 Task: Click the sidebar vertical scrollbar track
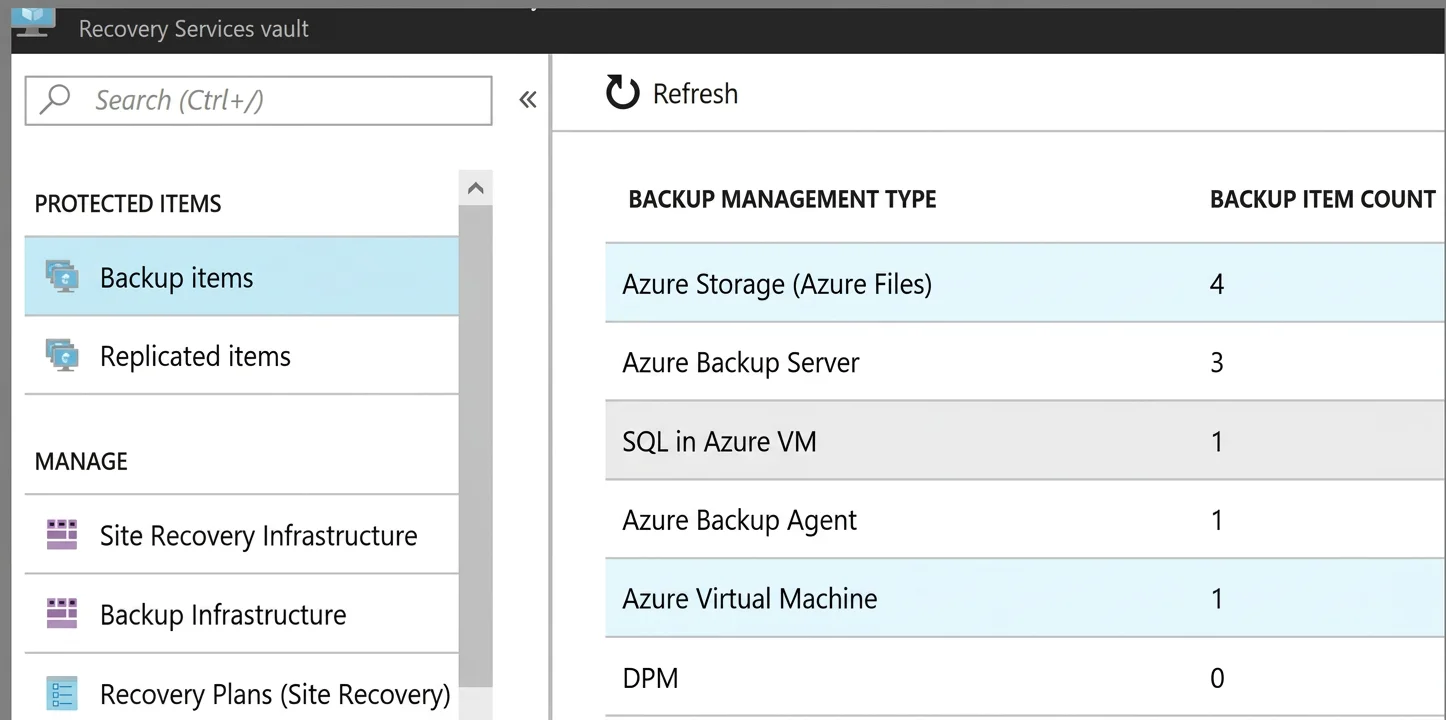(x=476, y=447)
